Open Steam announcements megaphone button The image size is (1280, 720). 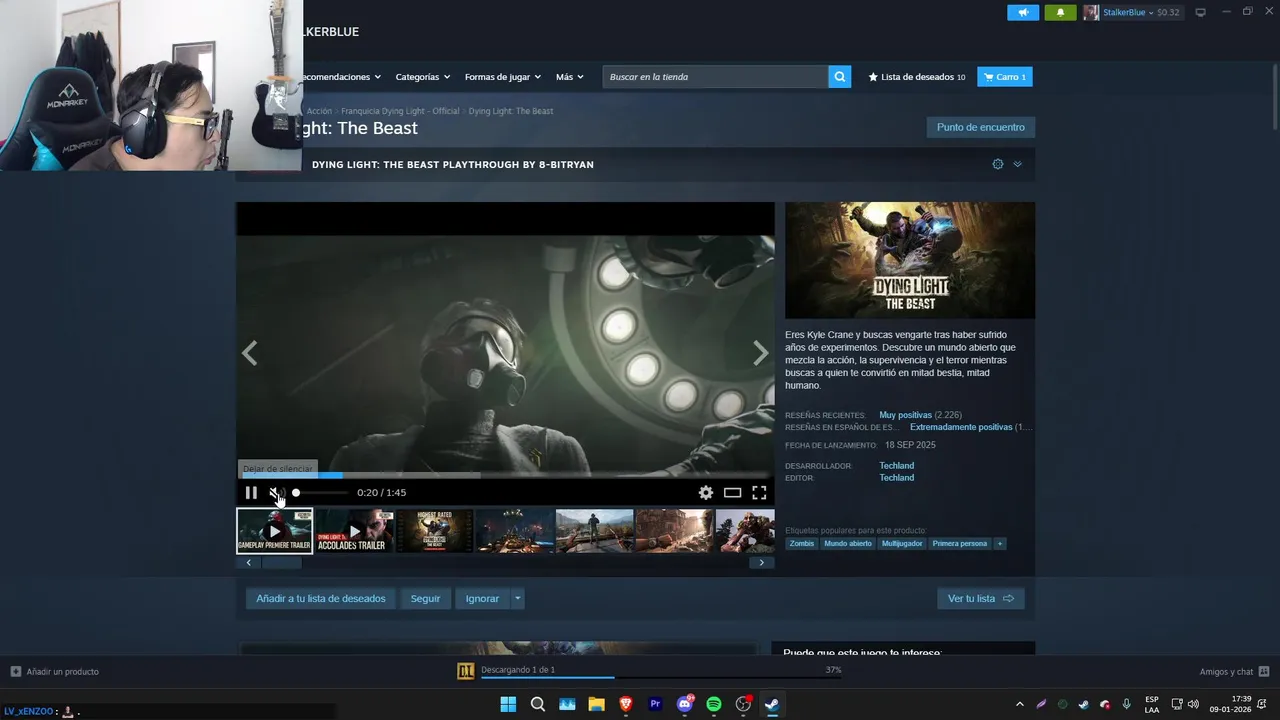point(1022,12)
